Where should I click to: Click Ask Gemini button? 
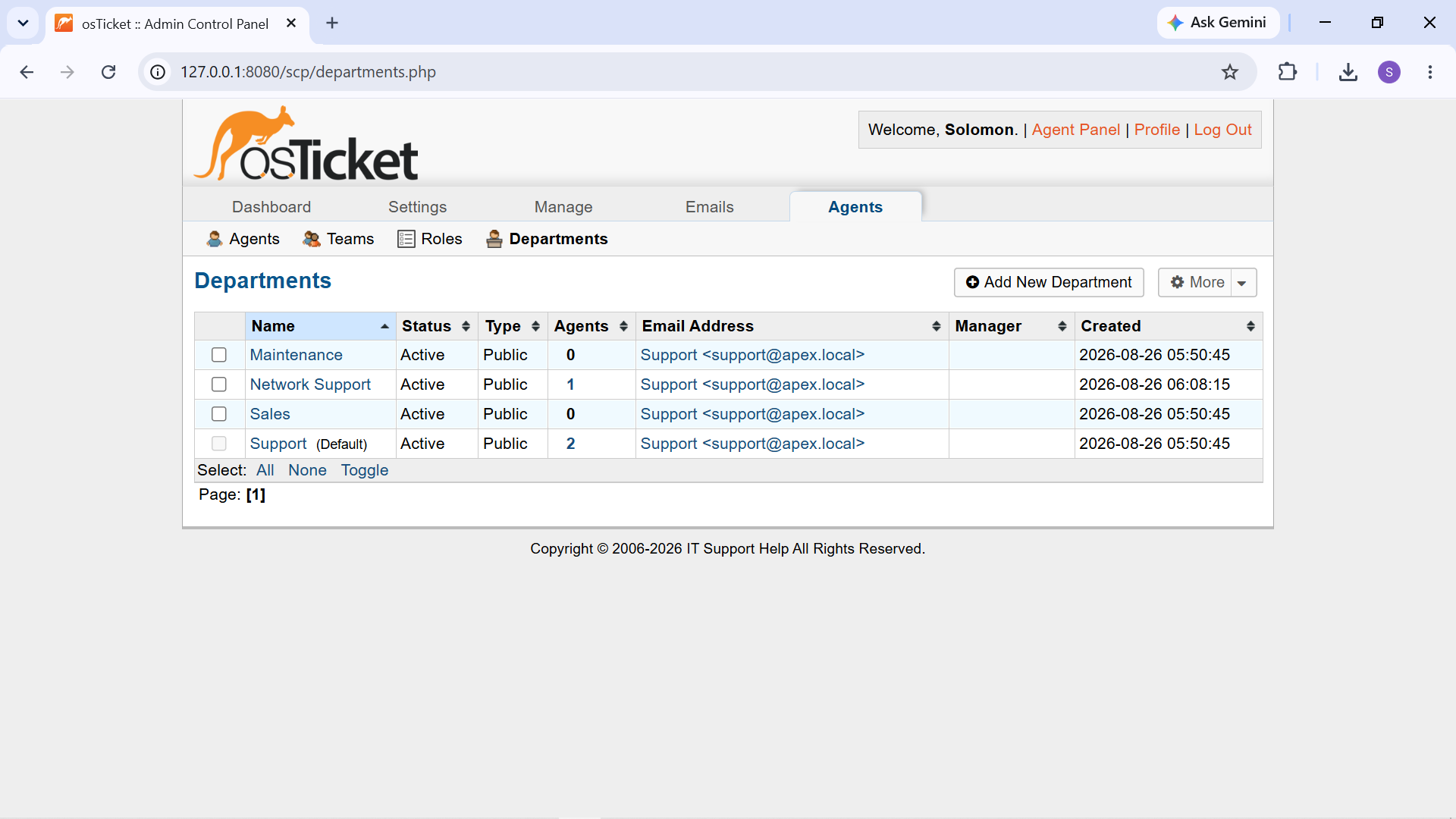click(x=1218, y=23)
